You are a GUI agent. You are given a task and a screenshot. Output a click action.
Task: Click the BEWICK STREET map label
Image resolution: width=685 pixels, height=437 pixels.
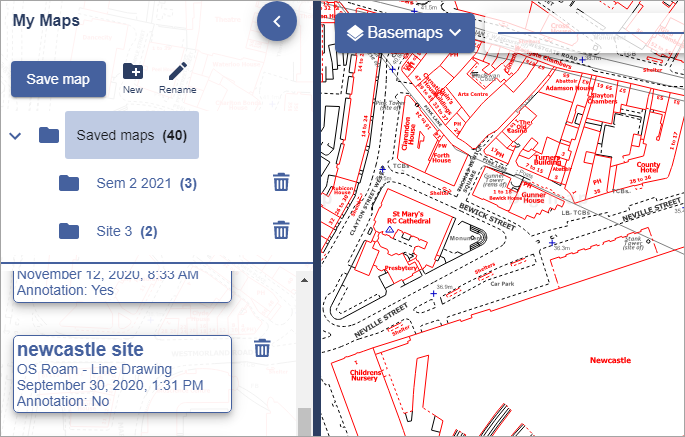pyautogui.click(x=487, y=217)
